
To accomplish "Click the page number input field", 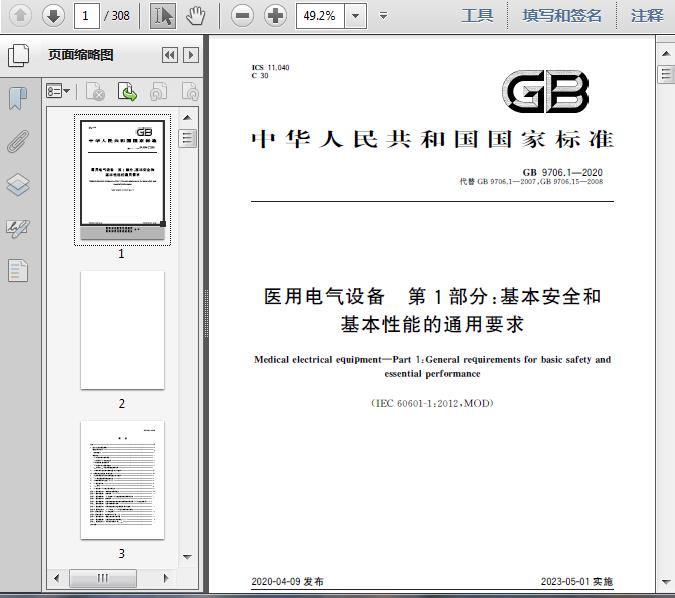I will pos(87,16).
